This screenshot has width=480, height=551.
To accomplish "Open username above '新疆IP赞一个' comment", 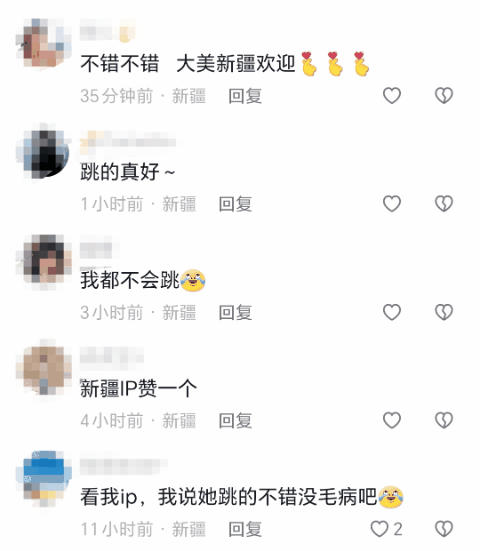I will (x=112, y=357).
